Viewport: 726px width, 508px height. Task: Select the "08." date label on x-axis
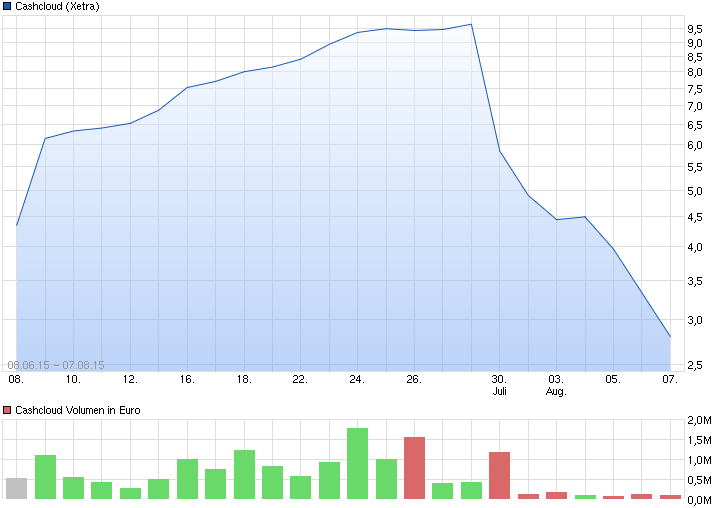click(16, 379)
